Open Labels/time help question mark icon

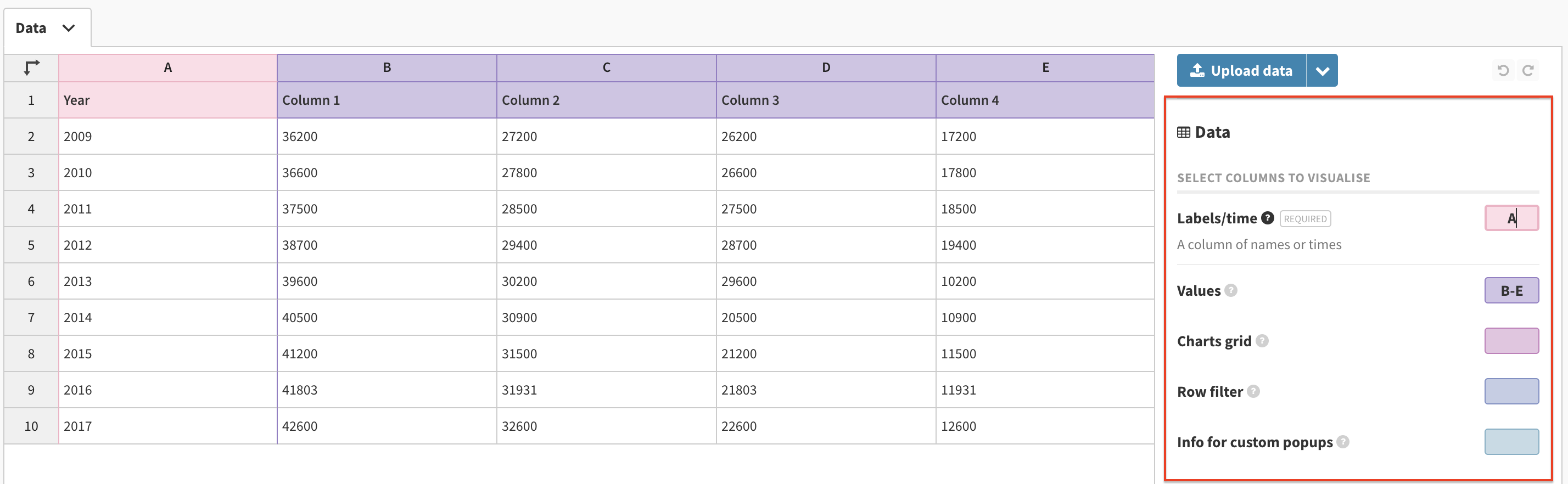pos(1267,218)
